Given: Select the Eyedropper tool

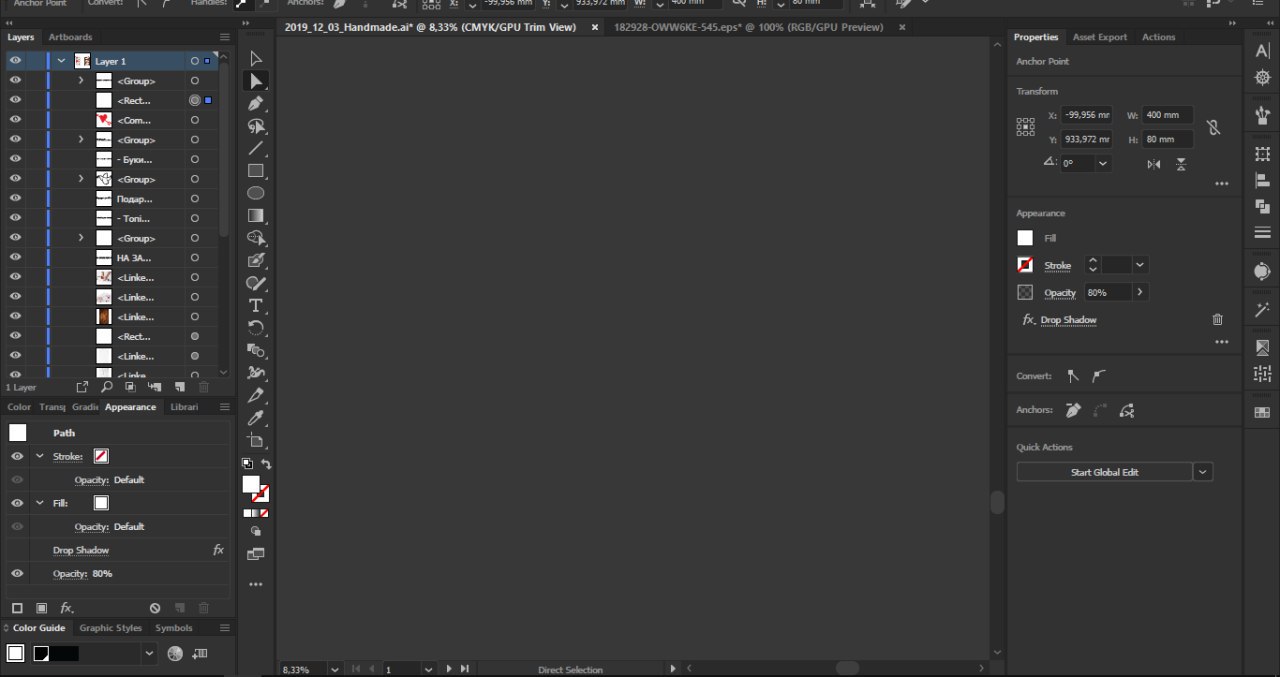Looking at the screenshot, I should 256,417.
